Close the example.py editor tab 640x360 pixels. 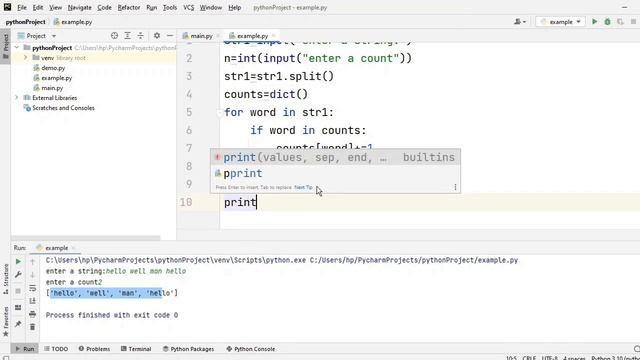tap(274, 36)
